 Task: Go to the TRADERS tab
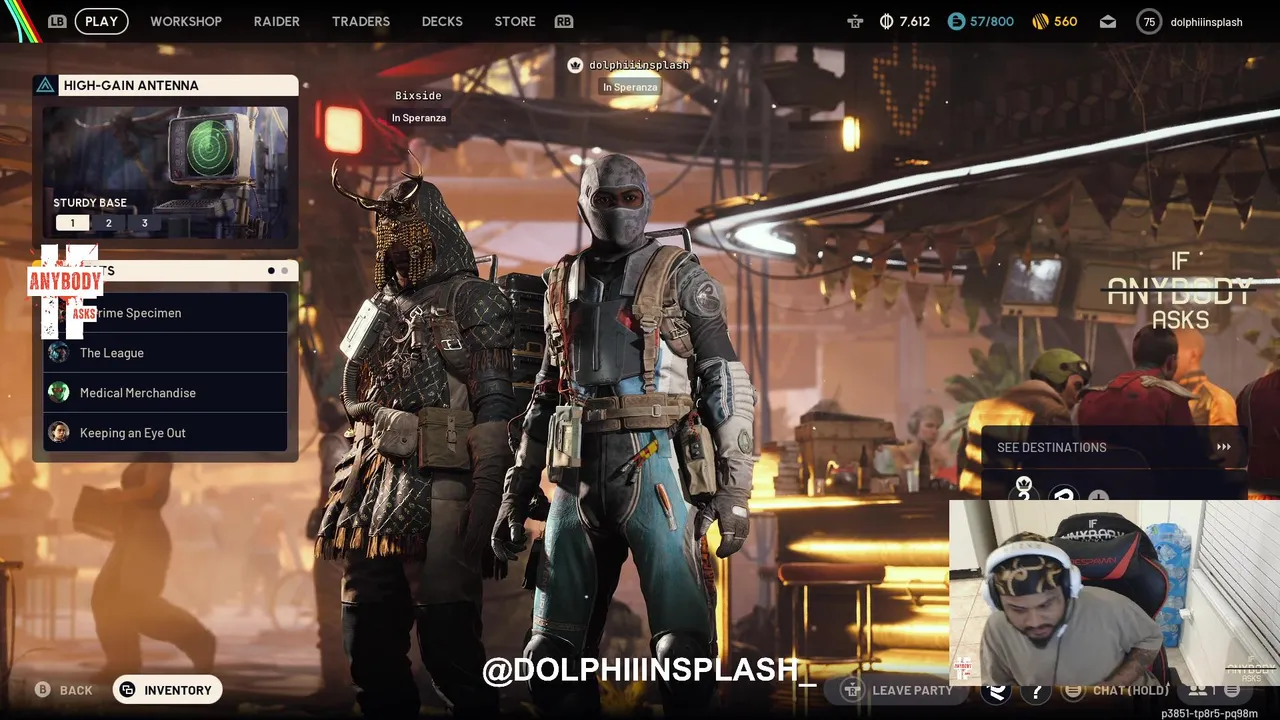click(361, 21)
